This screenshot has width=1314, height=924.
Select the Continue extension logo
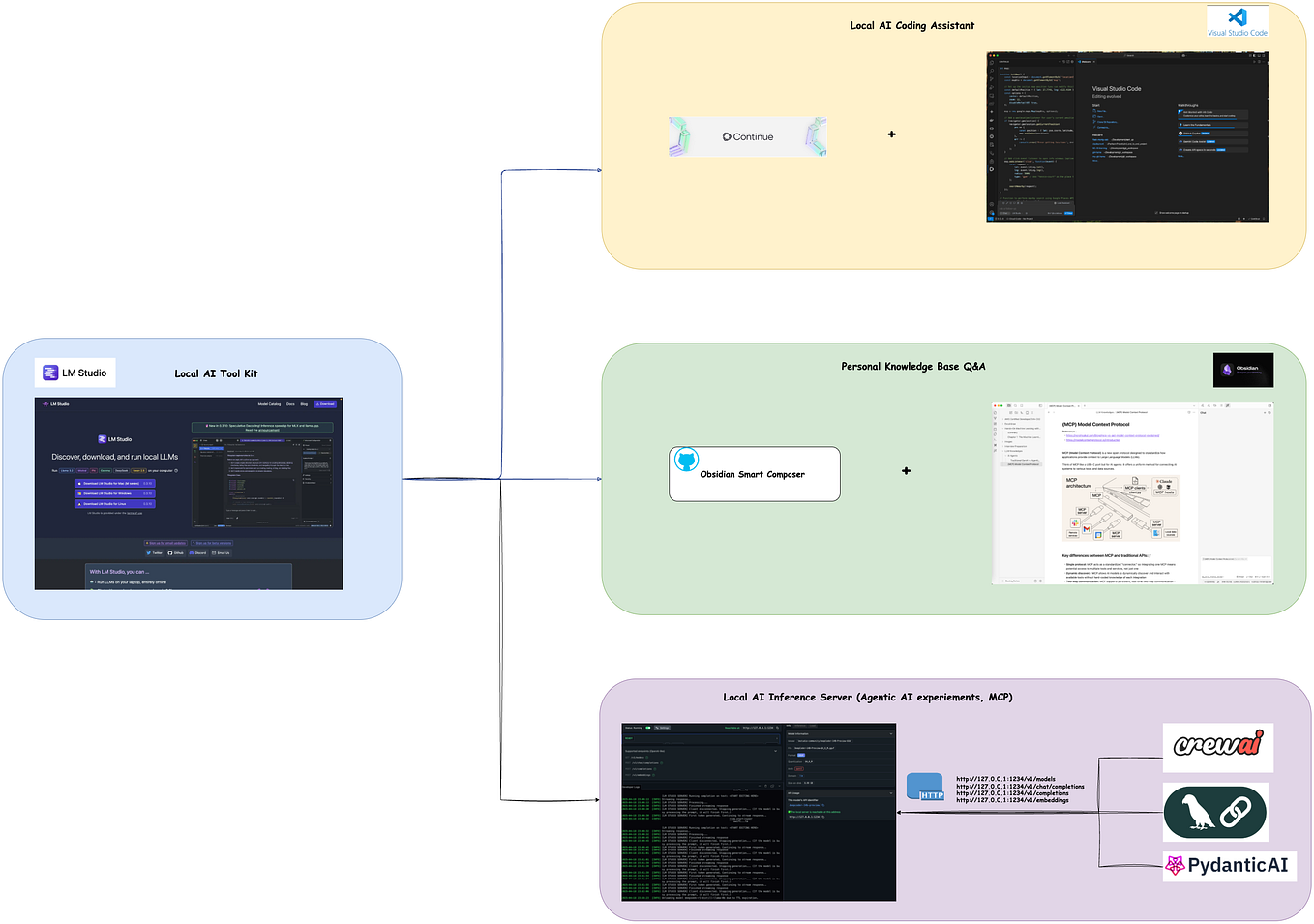pos(747,136)
